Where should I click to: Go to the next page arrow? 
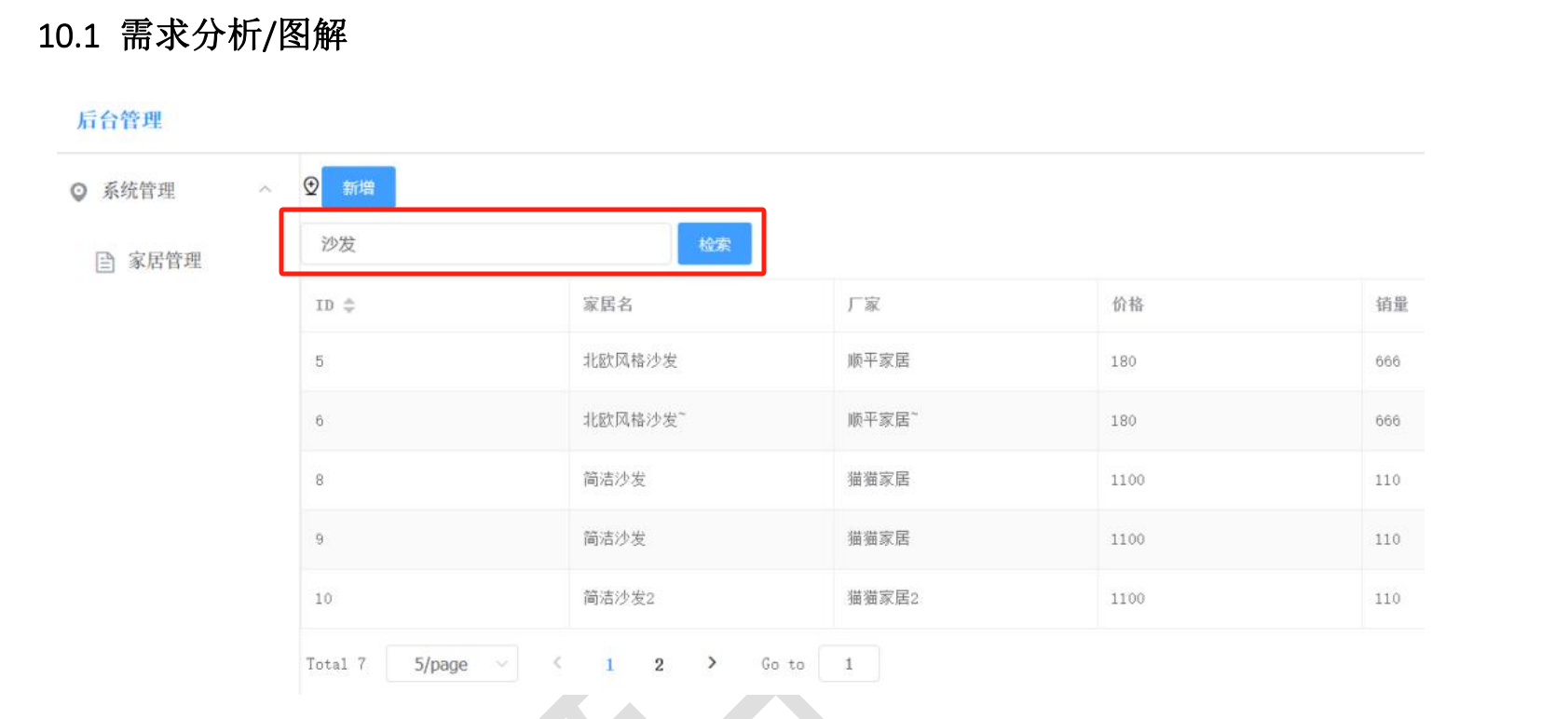(712, 663)
